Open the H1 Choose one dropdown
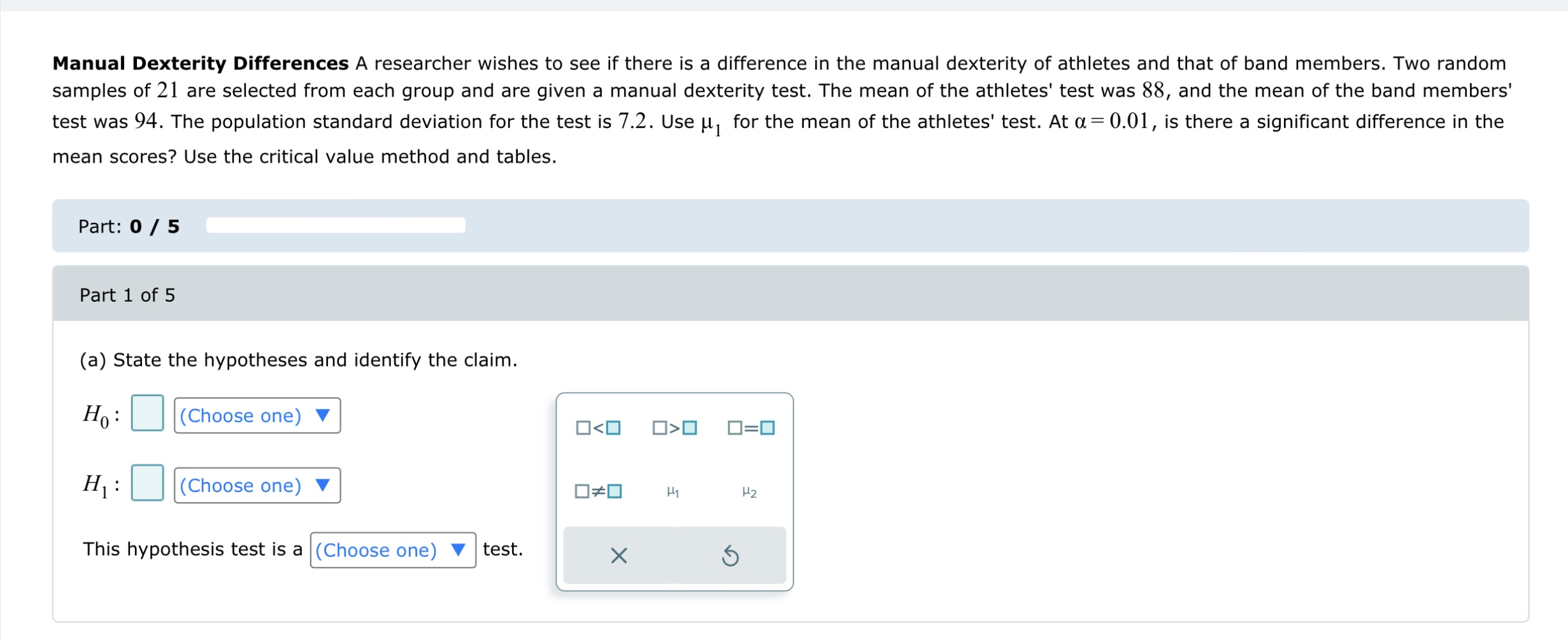Image resolution: width=1568 pixels, height=639 pixels. coord(257,485)
